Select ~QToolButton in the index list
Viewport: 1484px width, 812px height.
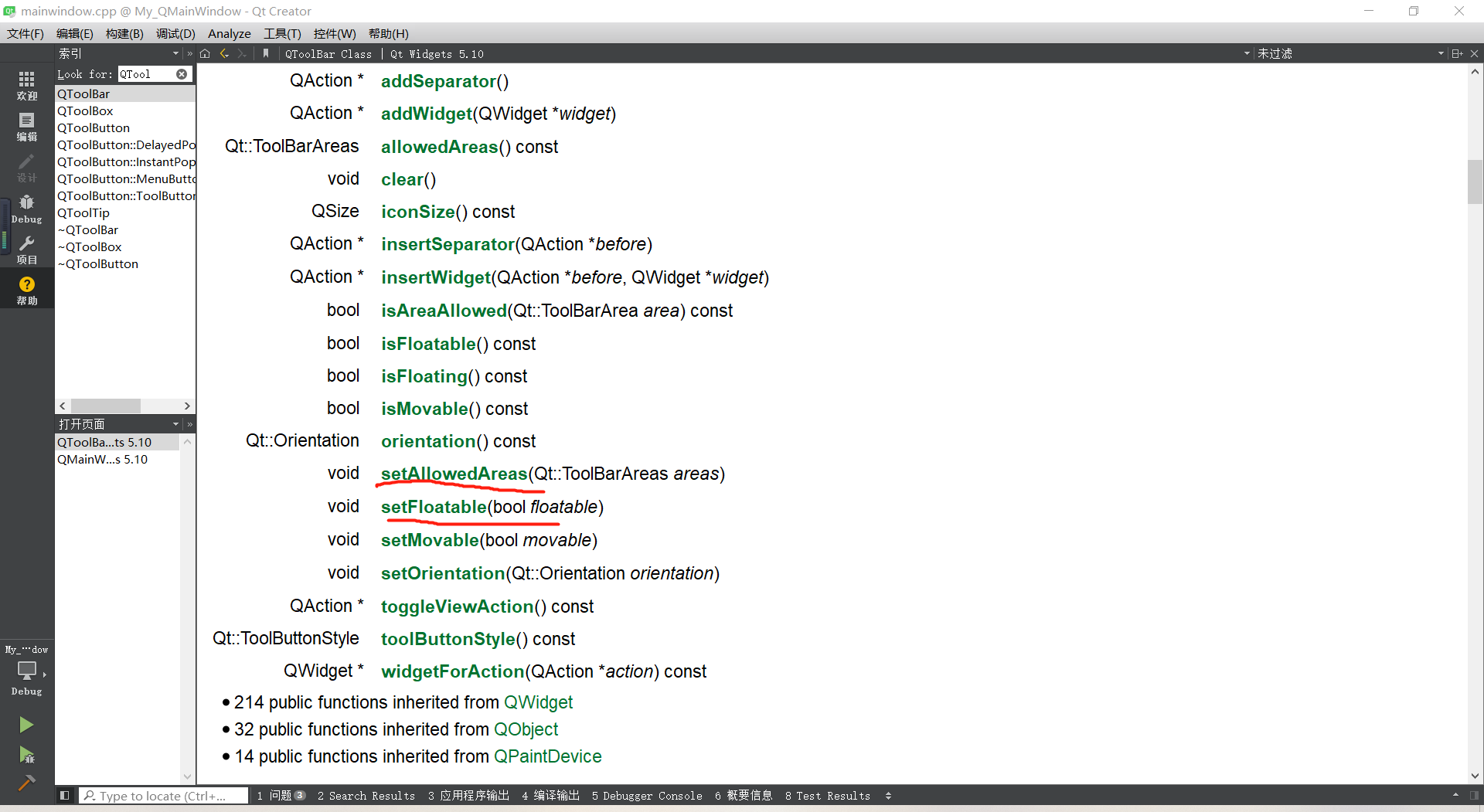tap(125, 263)
